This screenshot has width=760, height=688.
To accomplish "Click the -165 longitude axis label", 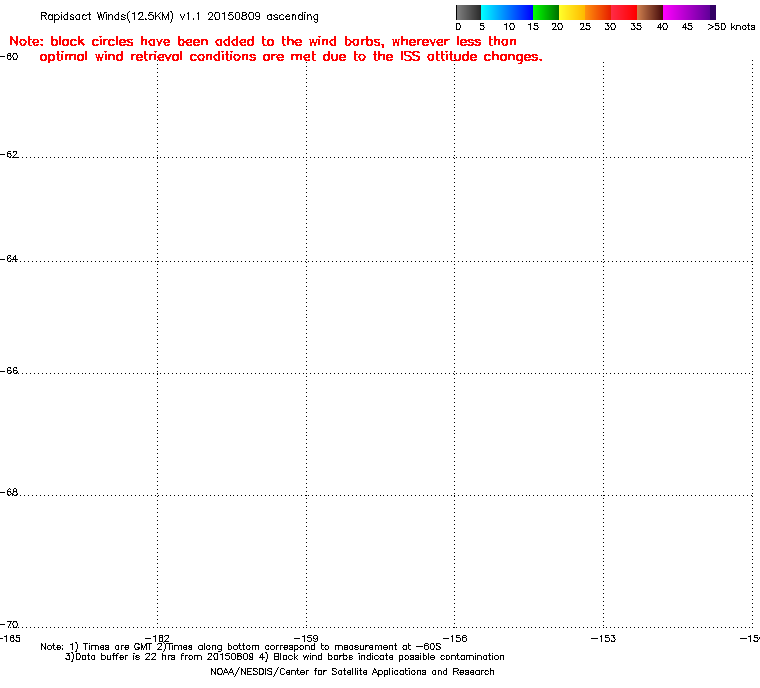I will click(10, 639).
